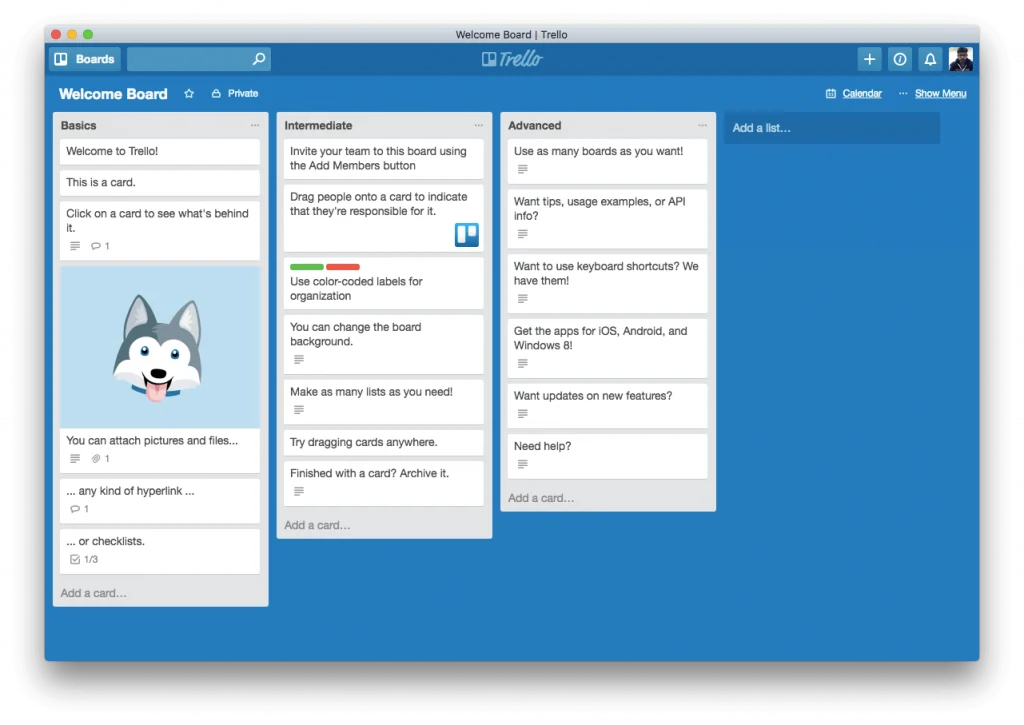Click description icon on Need help? card
This screenshot has height=725, width=1024.
pos(522,464)
